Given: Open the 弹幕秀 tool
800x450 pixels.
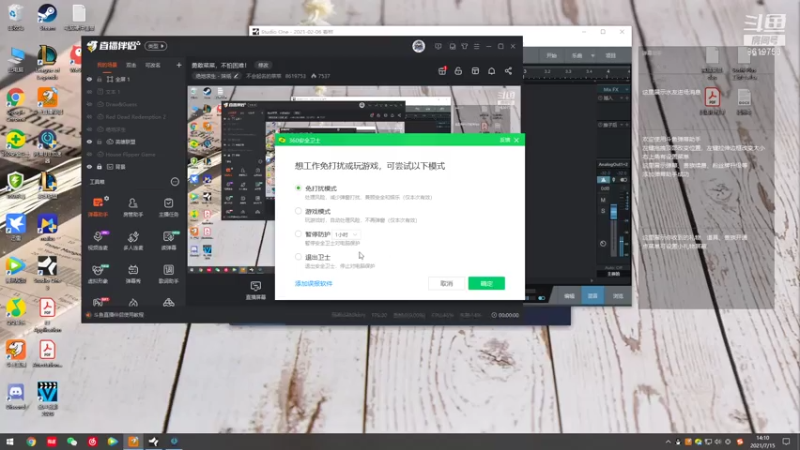Looking at the screenshot, I should [x=133, y=273].
